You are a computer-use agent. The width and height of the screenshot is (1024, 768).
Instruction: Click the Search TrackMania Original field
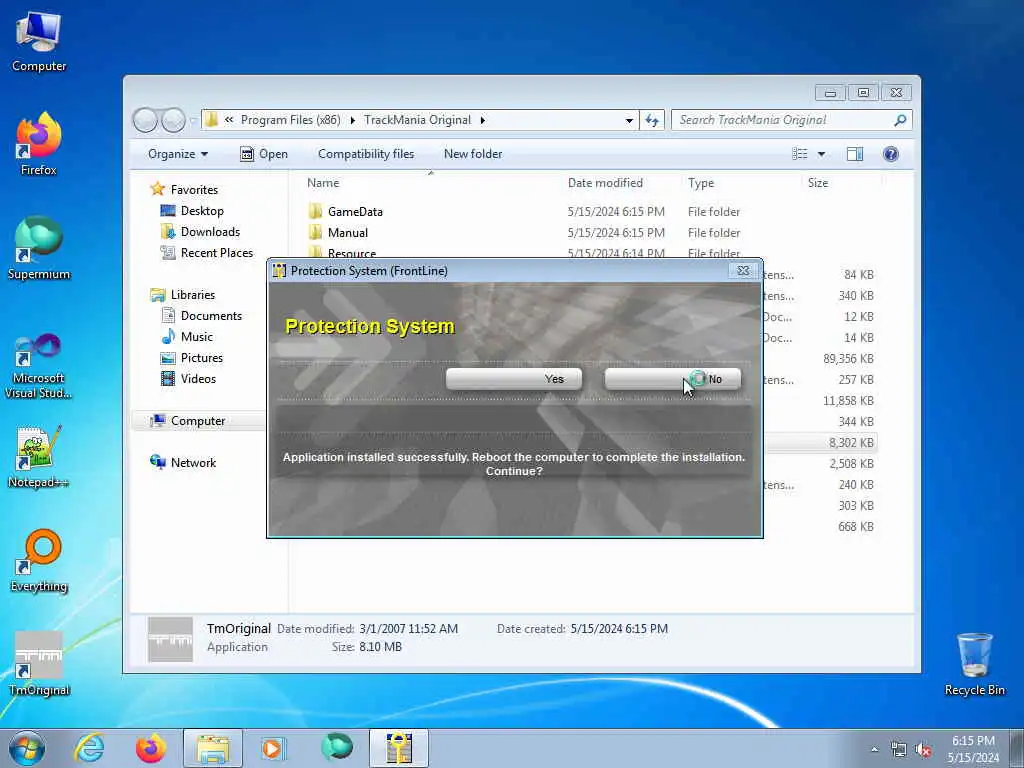[791, 120]
